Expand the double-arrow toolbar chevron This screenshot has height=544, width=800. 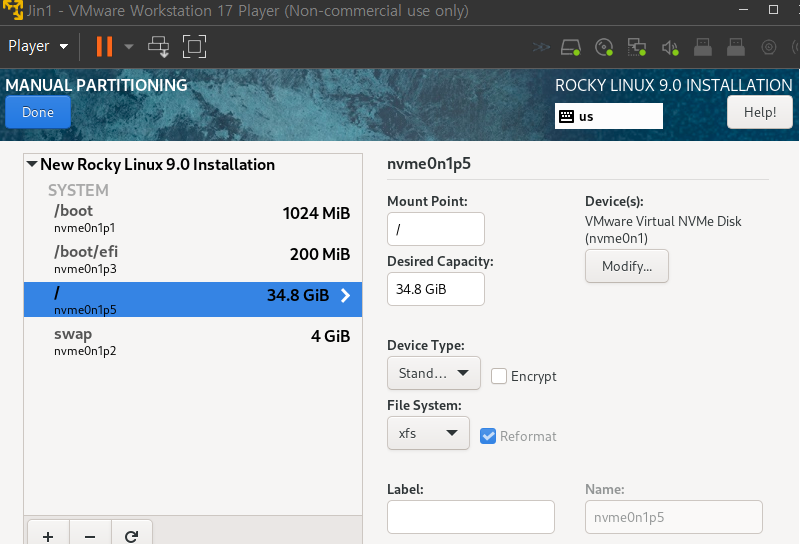click(x=541, y=47)
